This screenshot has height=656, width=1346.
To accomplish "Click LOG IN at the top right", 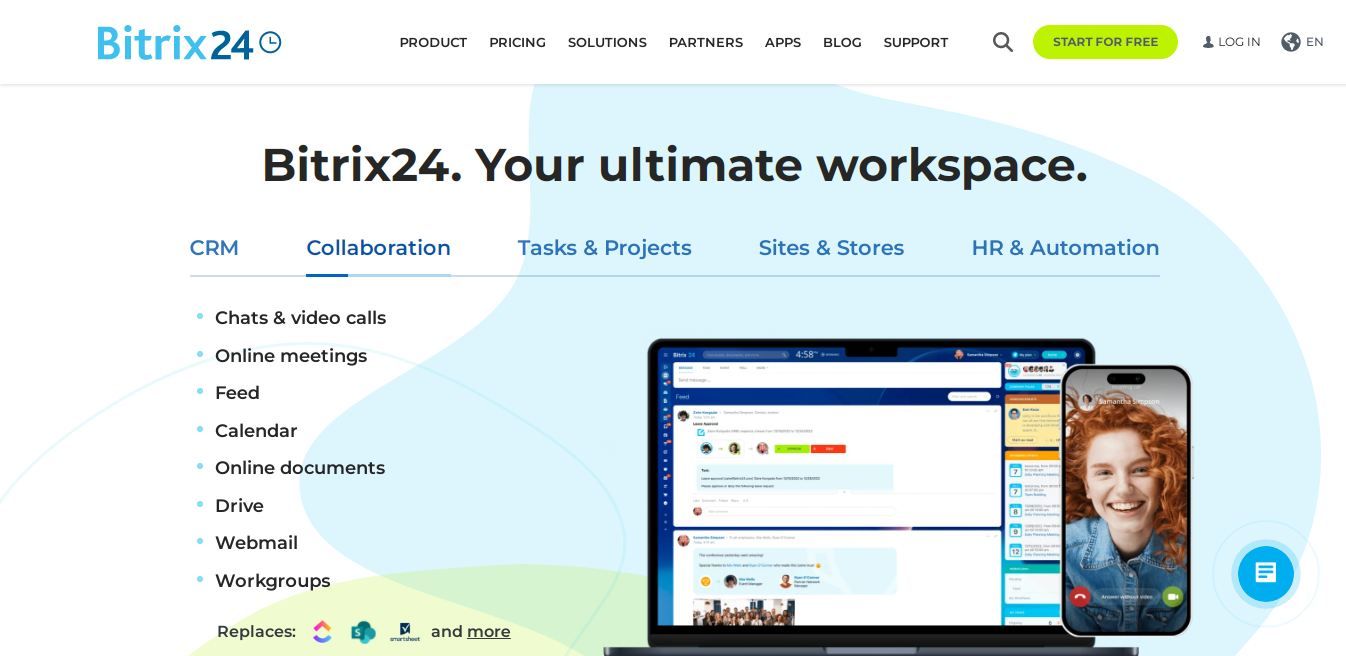I will click(1239, 42).
